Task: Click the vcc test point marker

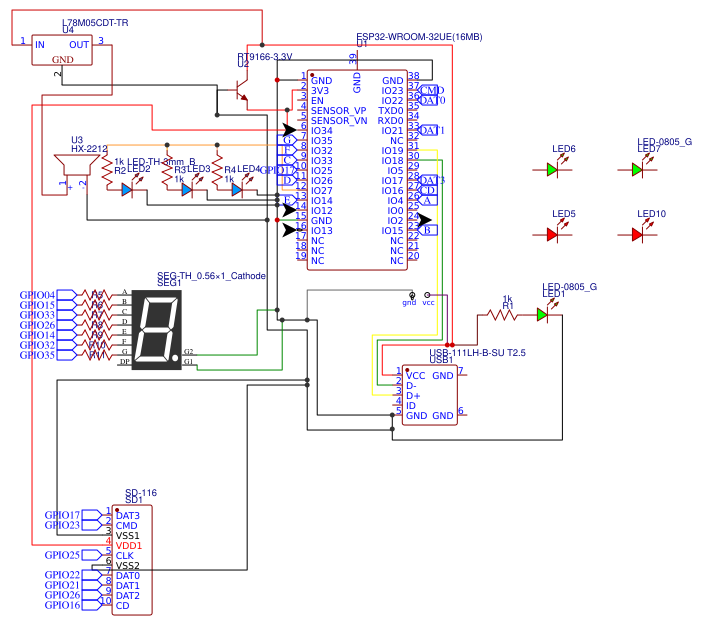Action: [428, 295]
